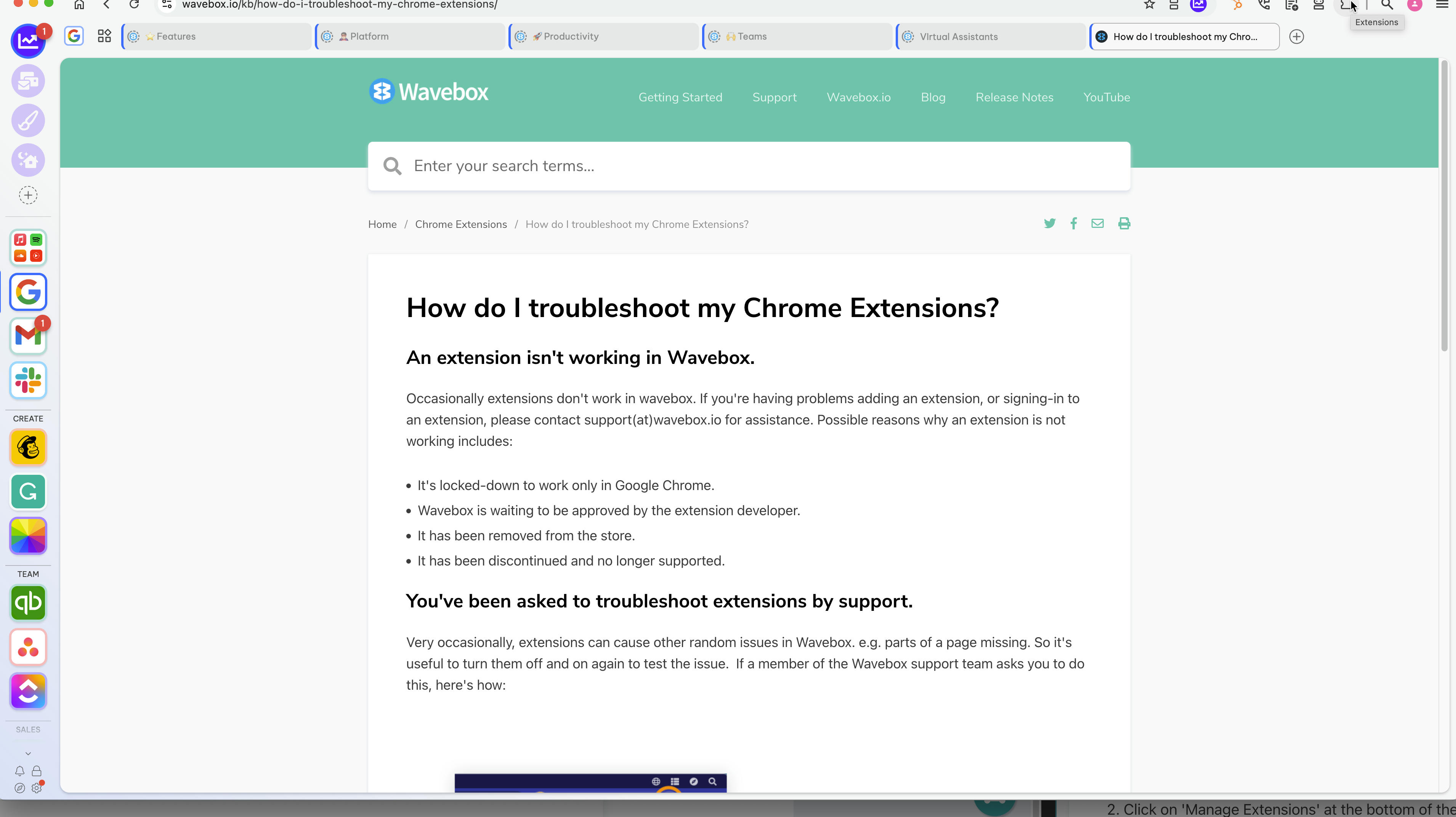
Task: Open the chat bubbles space in sidebar
Action: click(x=28, y=81)
